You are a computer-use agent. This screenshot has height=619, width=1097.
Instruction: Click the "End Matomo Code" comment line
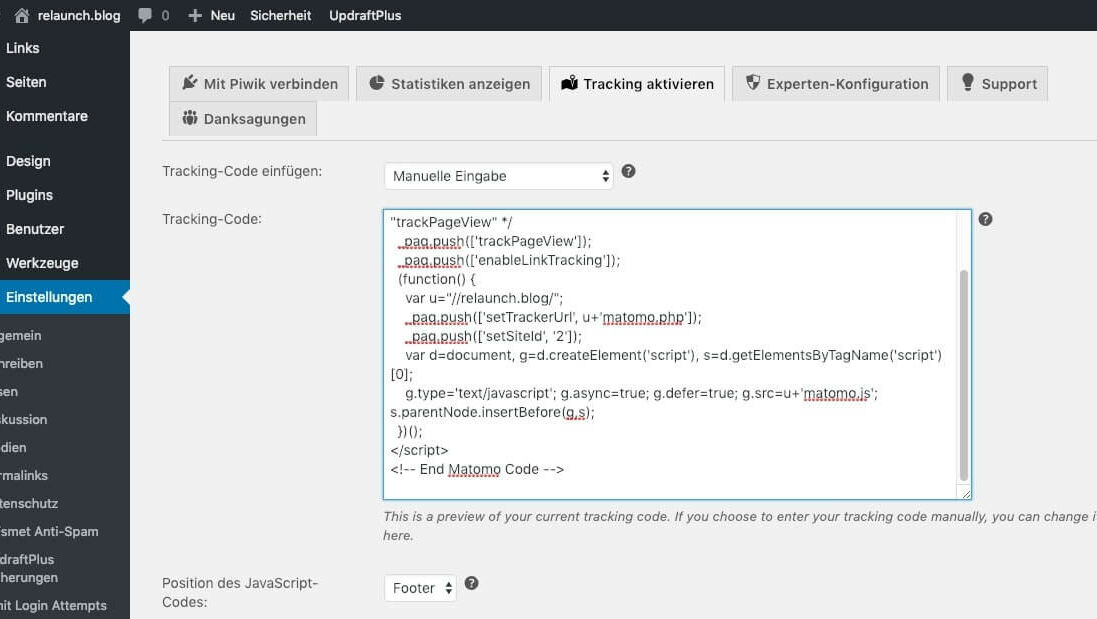click(x=477, y=469)
